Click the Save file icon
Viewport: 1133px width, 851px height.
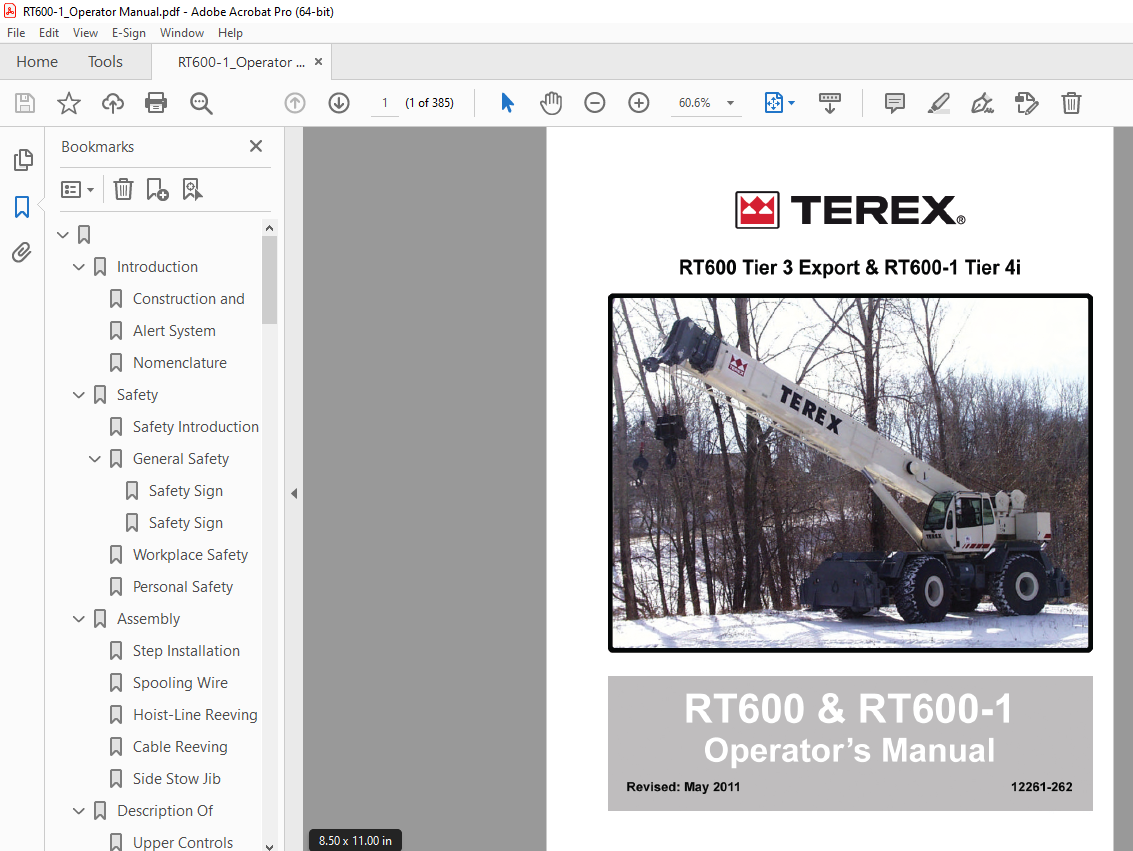(x=25, y=103)
